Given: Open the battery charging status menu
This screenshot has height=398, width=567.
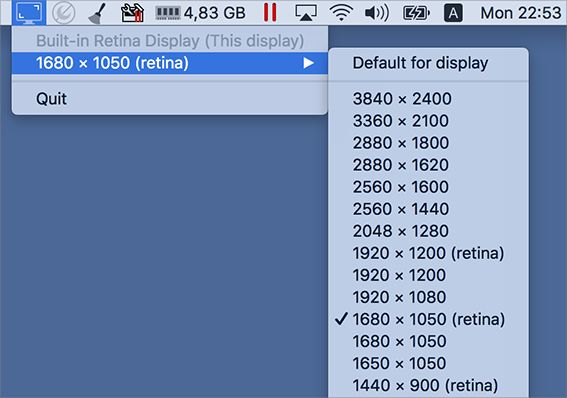Looking at the screenshot, I should click(416, 13).
